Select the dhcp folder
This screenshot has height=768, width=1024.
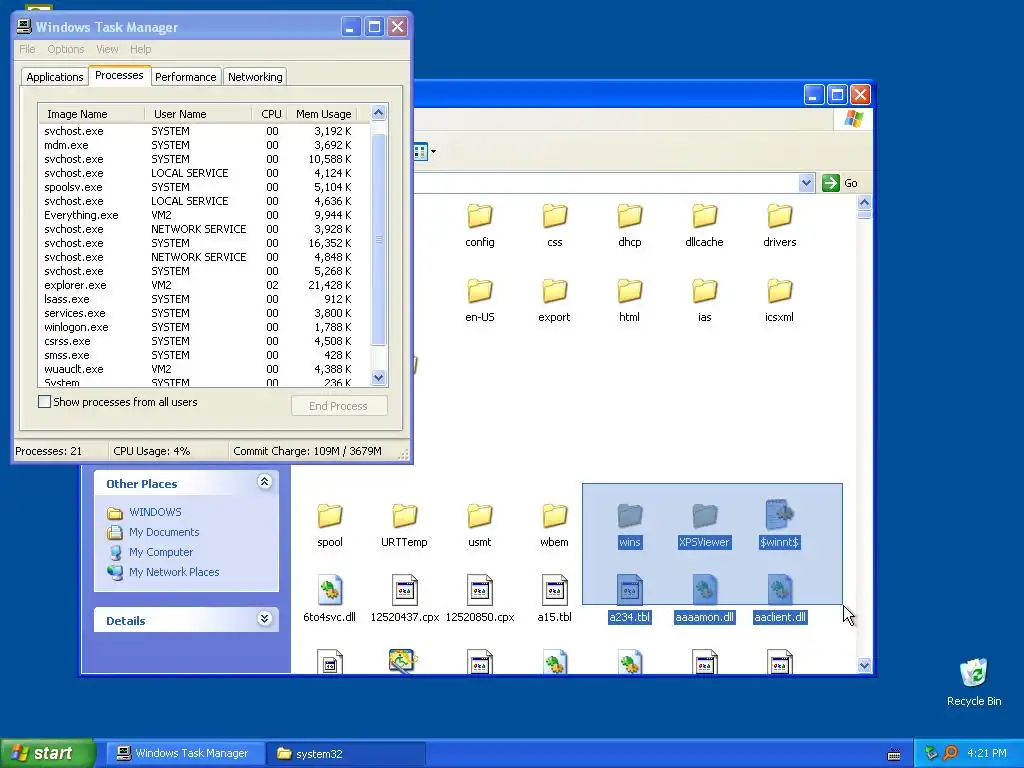tap(630, 225)
